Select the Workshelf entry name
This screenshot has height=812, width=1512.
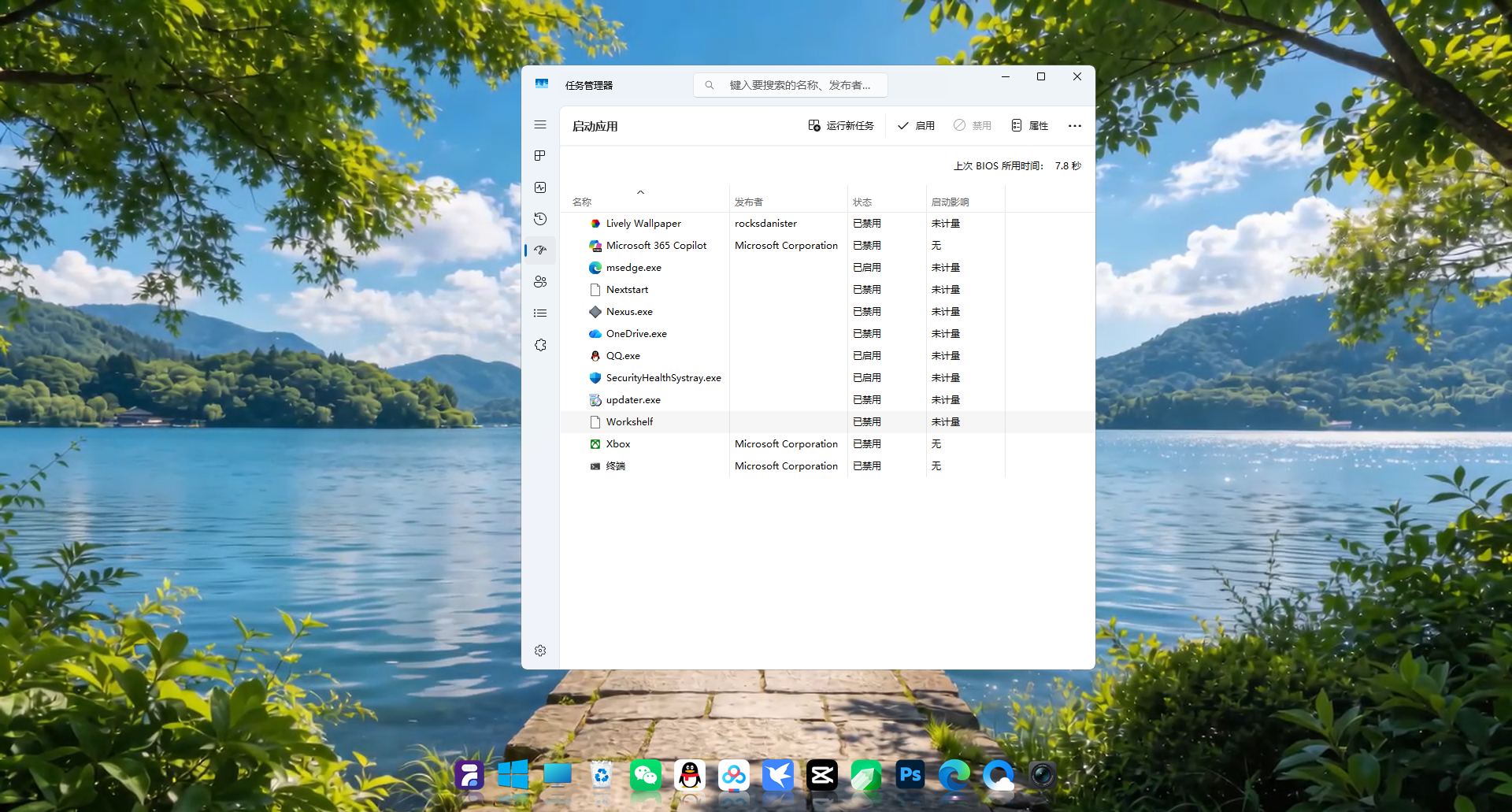(x=629, y=422)
